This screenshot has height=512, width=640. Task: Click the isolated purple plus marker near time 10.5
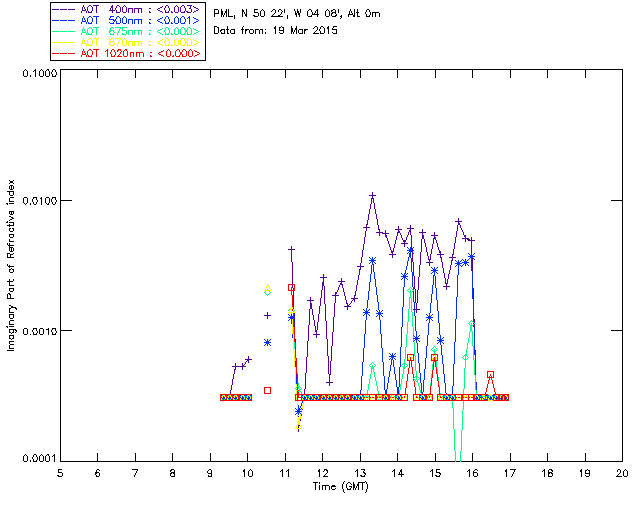pos(267,315)
